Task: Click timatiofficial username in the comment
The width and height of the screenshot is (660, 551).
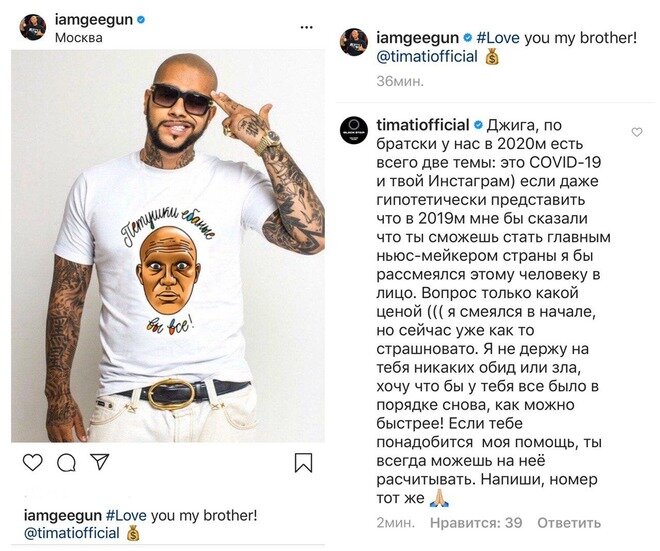Action: 423,125
